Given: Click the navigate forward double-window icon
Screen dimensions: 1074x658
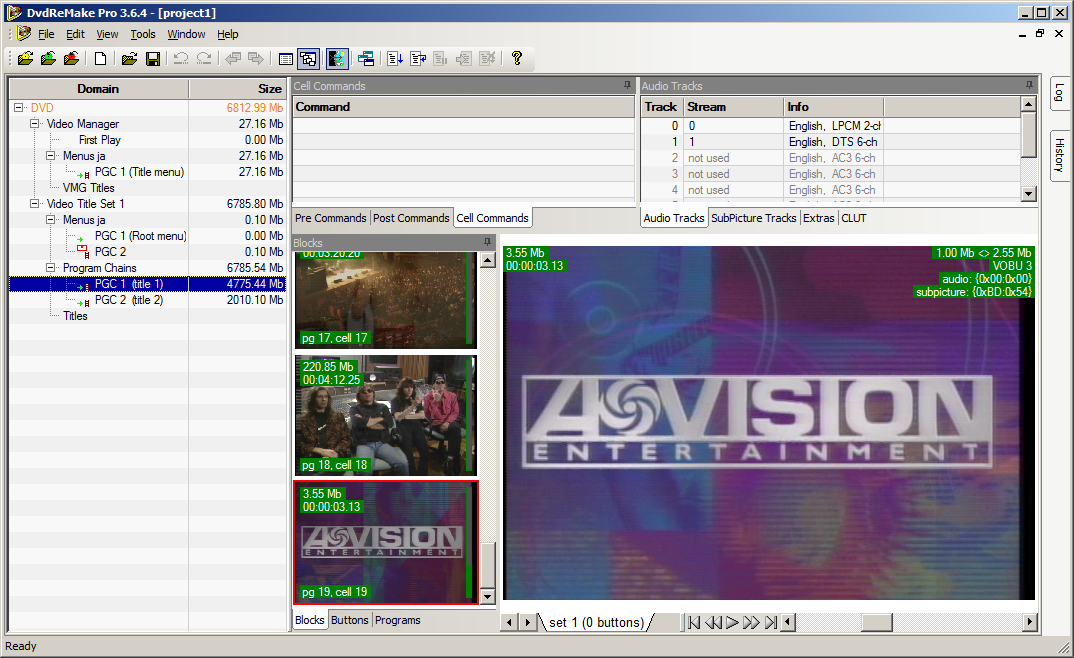Looking at the screenshot, I should (x=256, y=59).
